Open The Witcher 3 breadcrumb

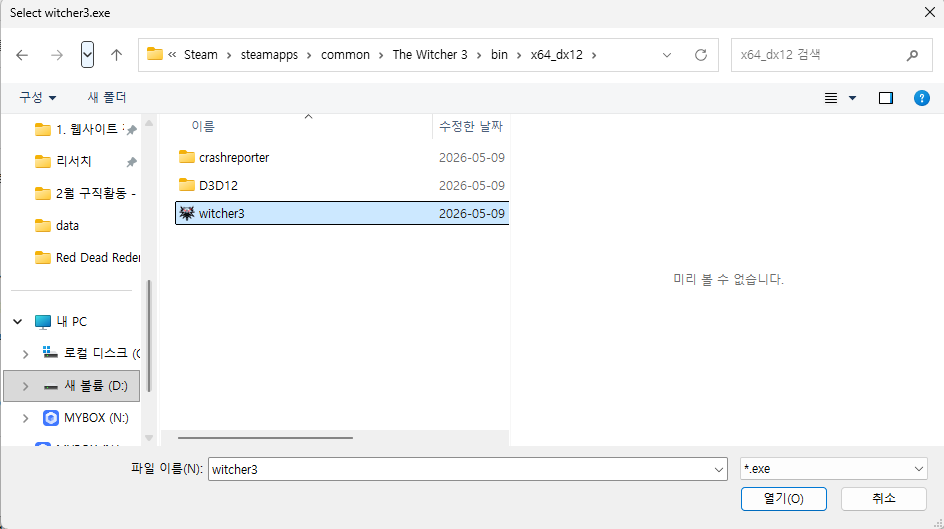pyautogui.click(x=430, y=55)
